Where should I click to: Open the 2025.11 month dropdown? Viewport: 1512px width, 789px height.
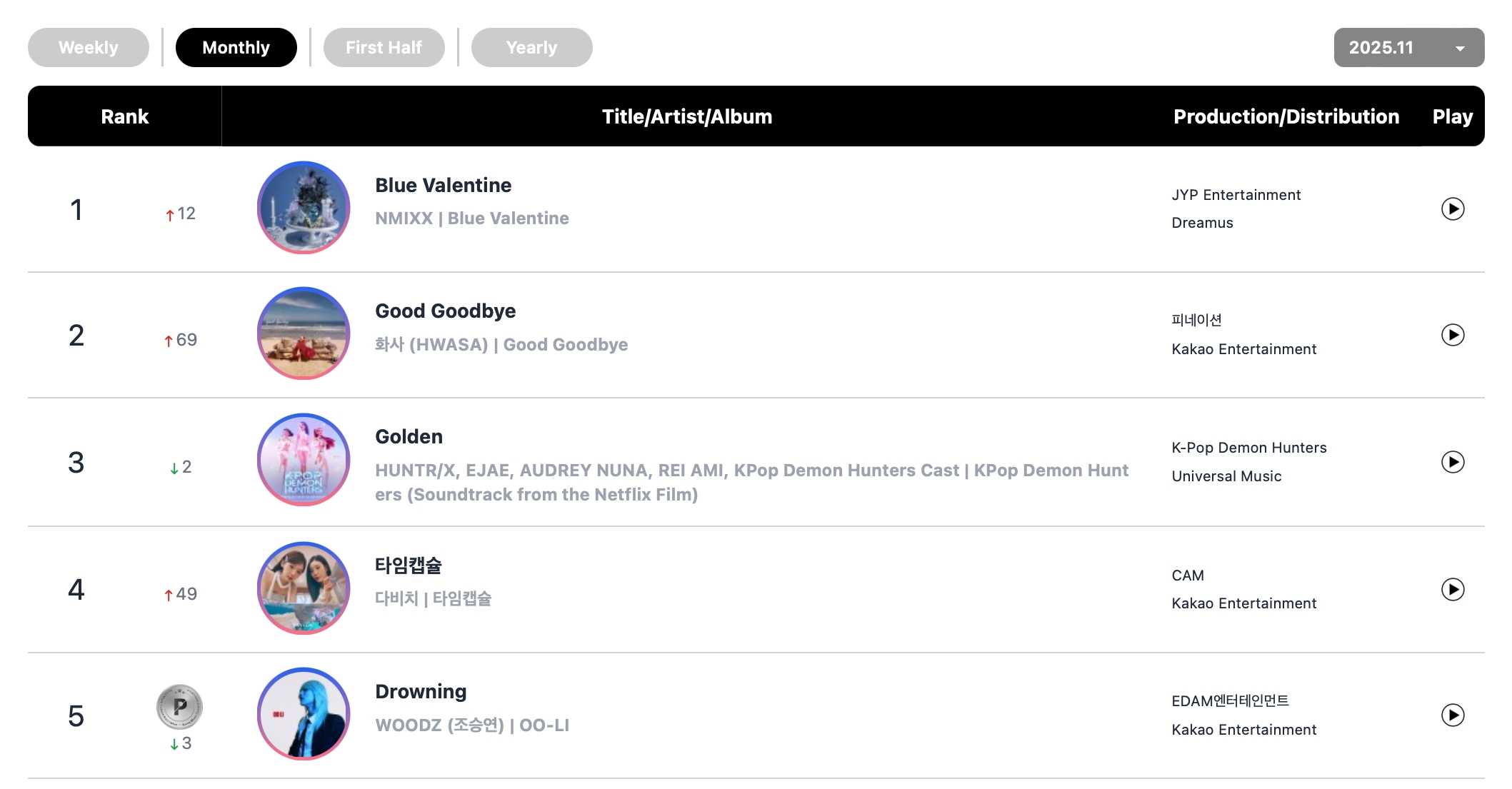1408,48
